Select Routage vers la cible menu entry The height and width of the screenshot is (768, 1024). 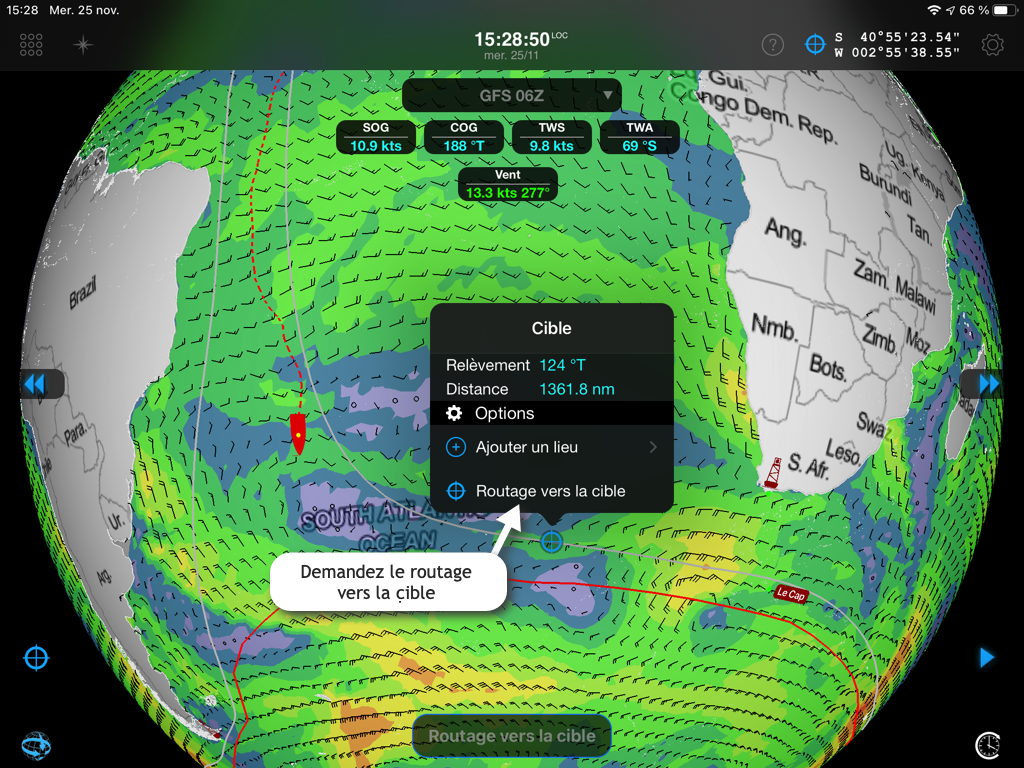pyautogui.click(x=551, y=491)
